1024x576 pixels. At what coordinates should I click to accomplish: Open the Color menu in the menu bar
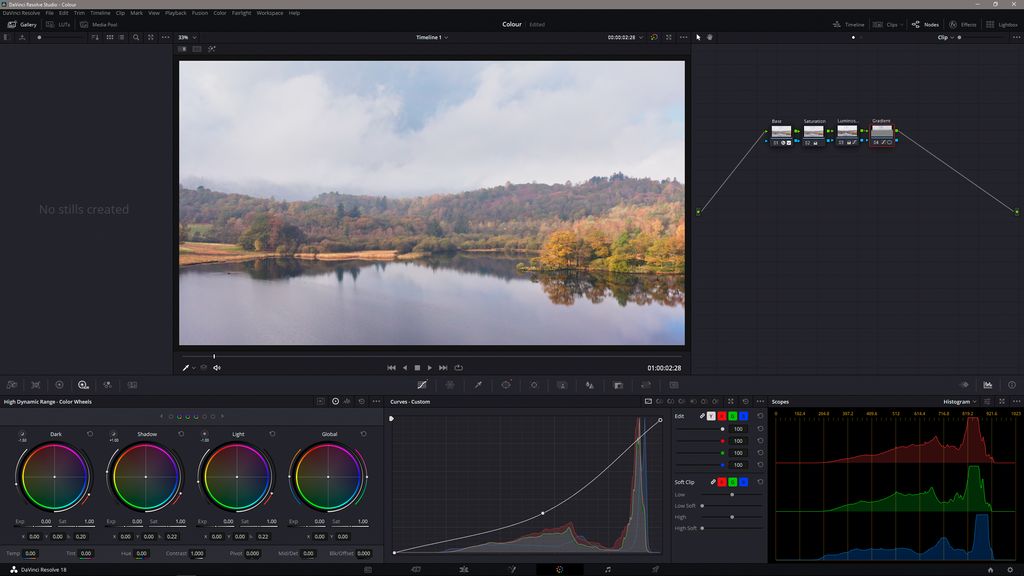click(220, 13)
